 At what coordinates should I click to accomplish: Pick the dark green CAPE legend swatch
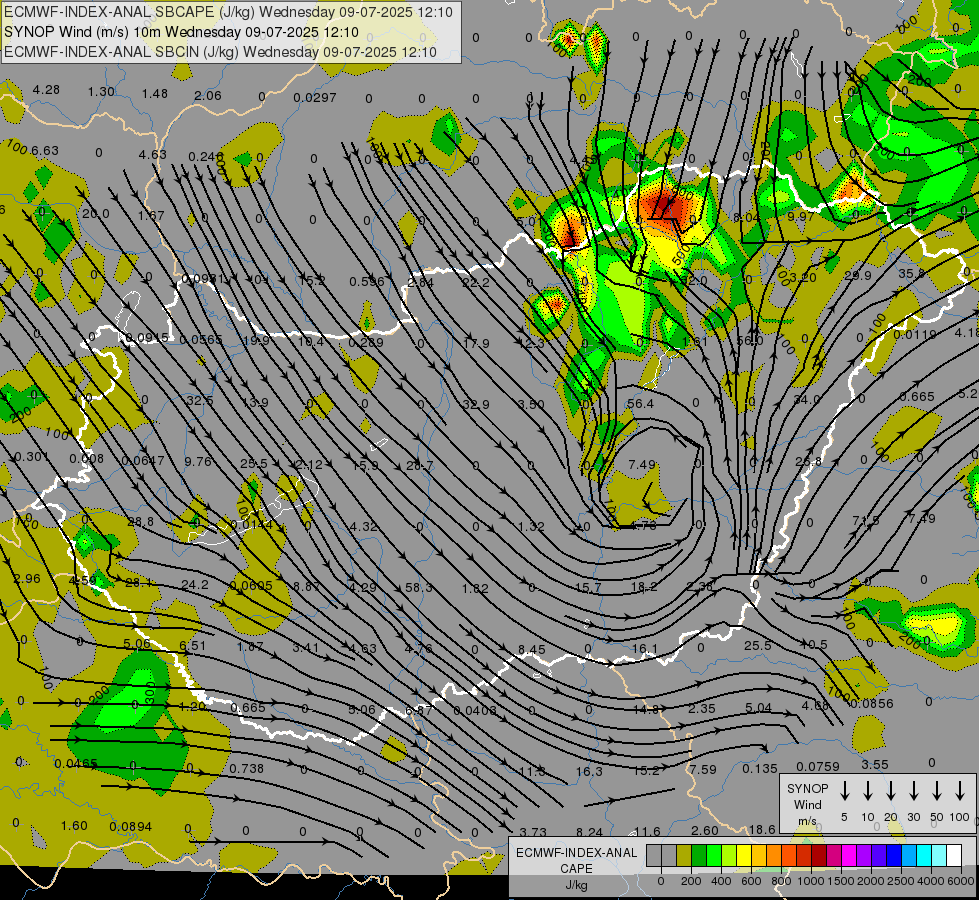[699, 856]
